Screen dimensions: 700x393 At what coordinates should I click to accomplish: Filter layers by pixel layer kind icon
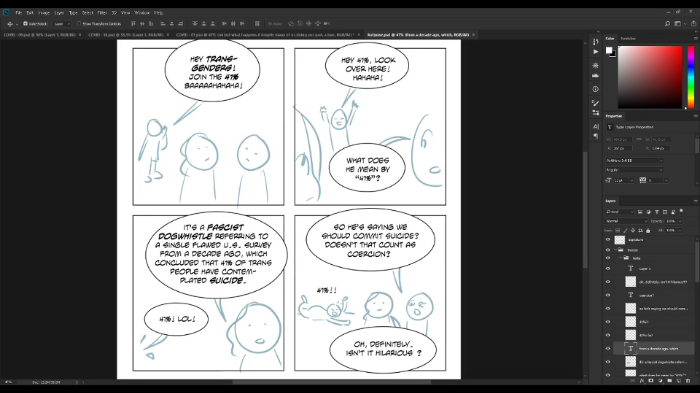pyautogui.click(x=640, y=212)
